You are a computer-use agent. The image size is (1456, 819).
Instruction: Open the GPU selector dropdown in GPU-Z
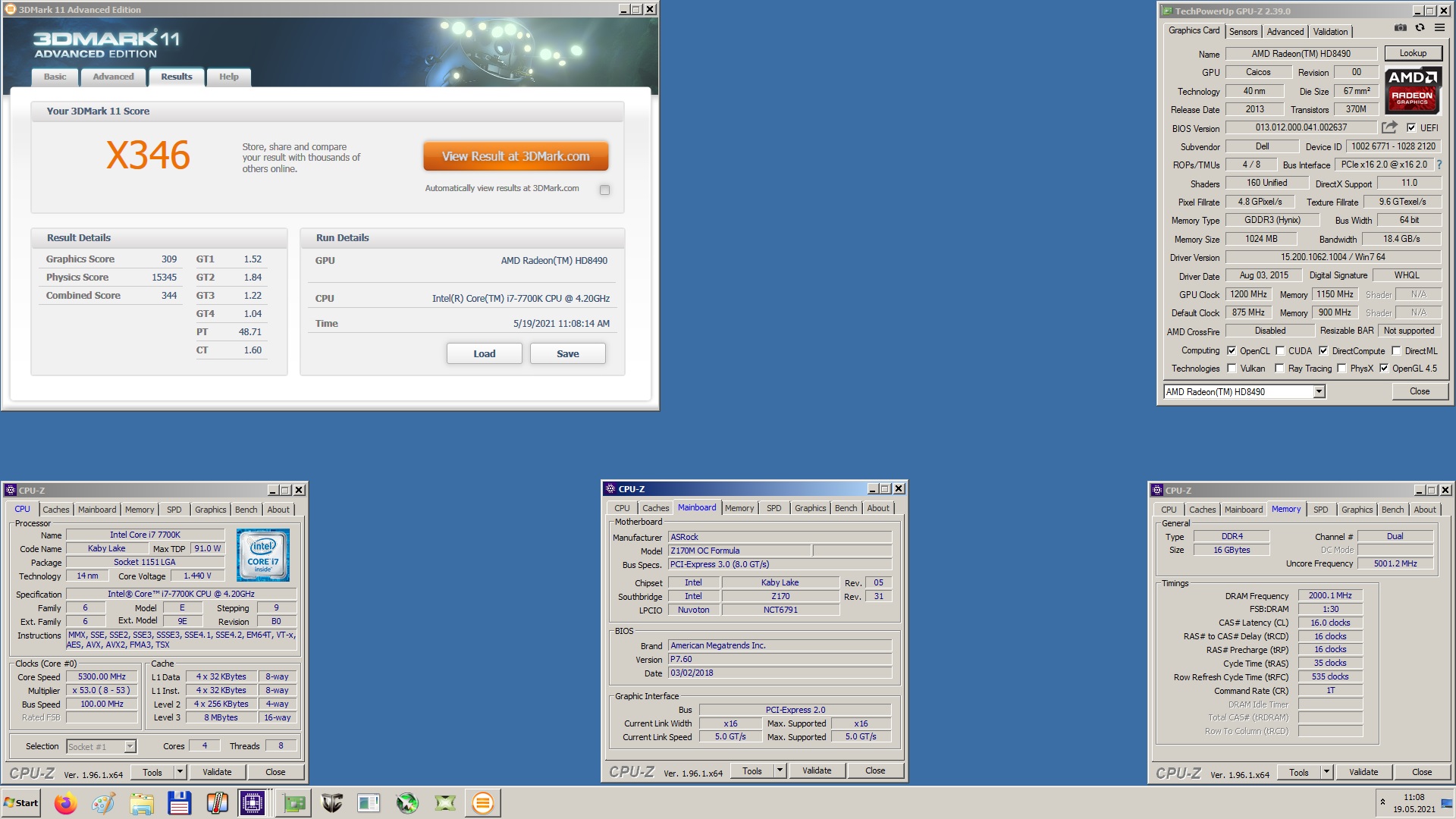(1319, 391)
